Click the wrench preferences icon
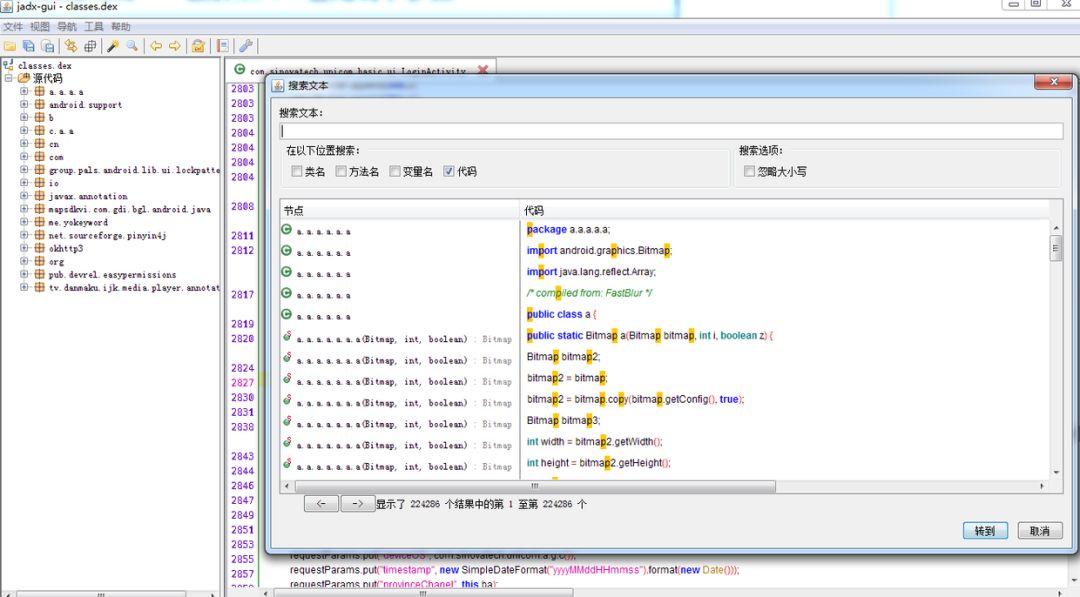 pos(245,46)
